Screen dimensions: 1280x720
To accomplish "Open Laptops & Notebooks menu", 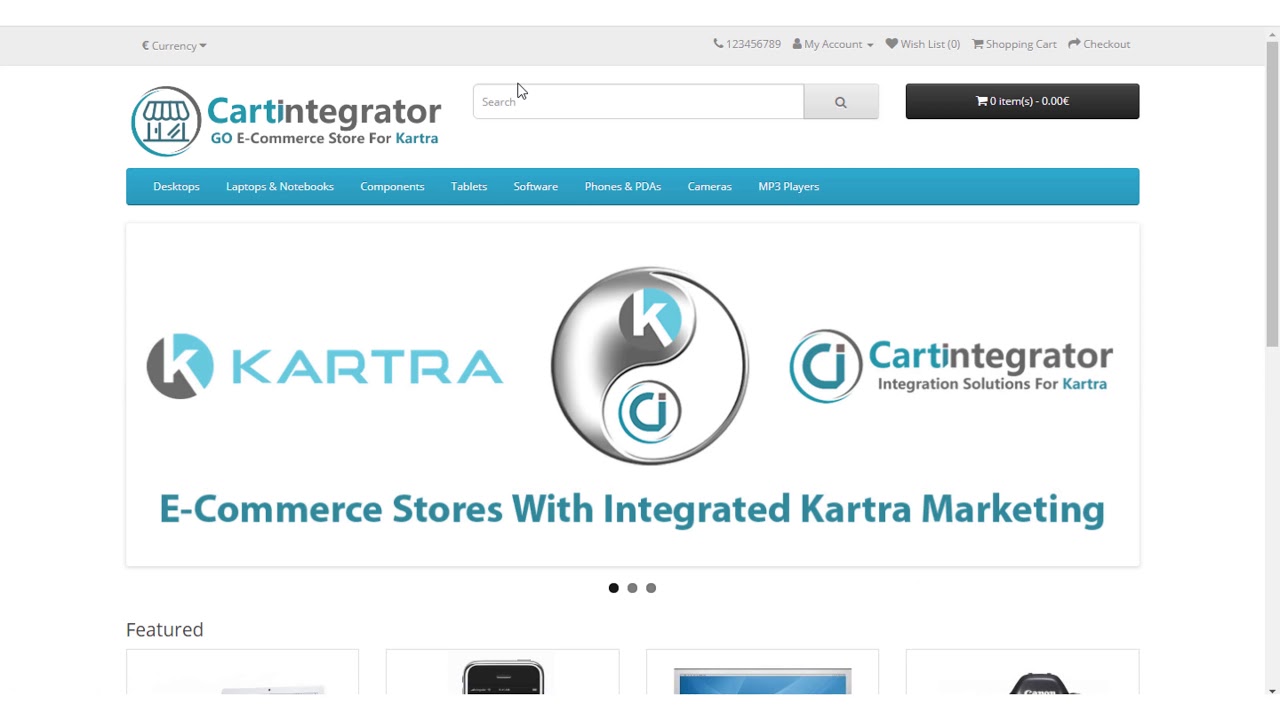I will point(280,186).
